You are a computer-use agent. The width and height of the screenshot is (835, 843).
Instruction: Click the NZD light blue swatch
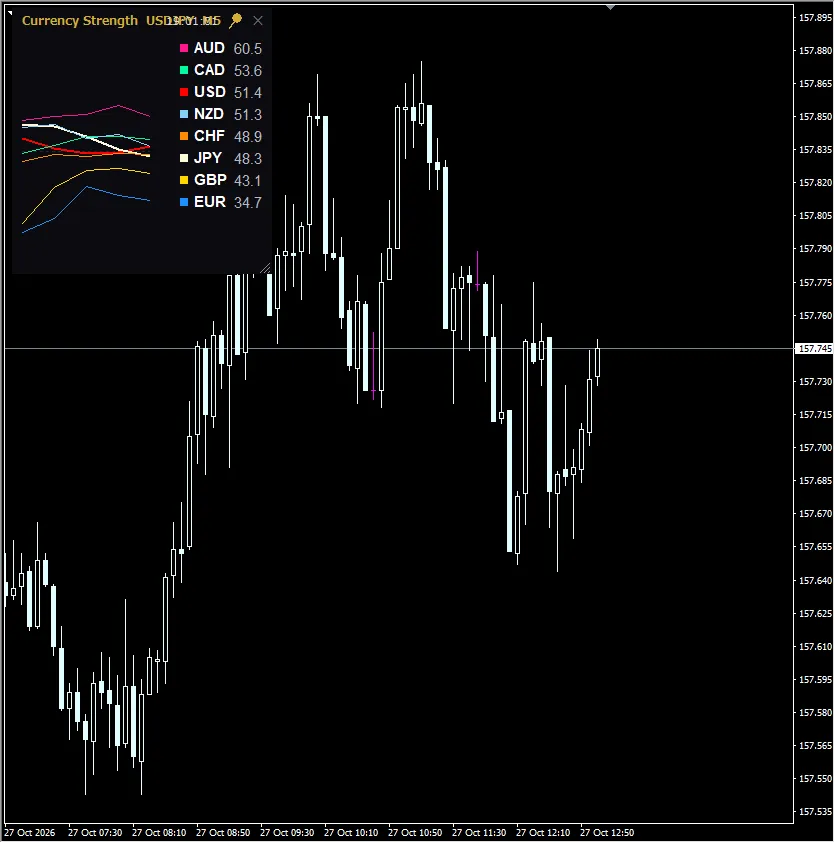coord(184,114)
